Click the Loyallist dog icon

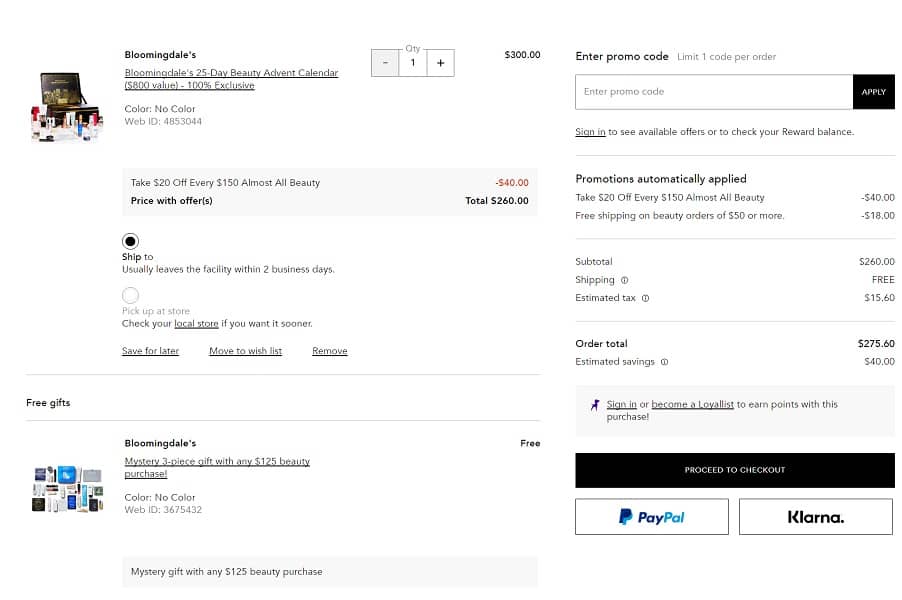tap(595, 405)
